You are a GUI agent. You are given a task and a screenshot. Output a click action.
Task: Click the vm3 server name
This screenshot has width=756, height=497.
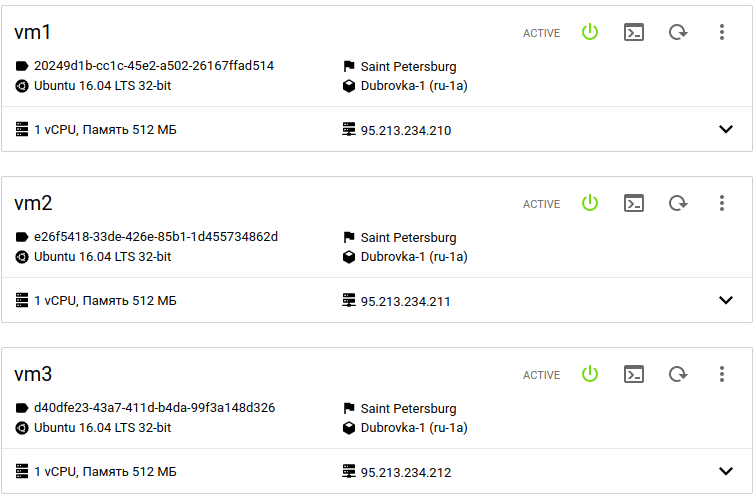(x=33, y=374)
